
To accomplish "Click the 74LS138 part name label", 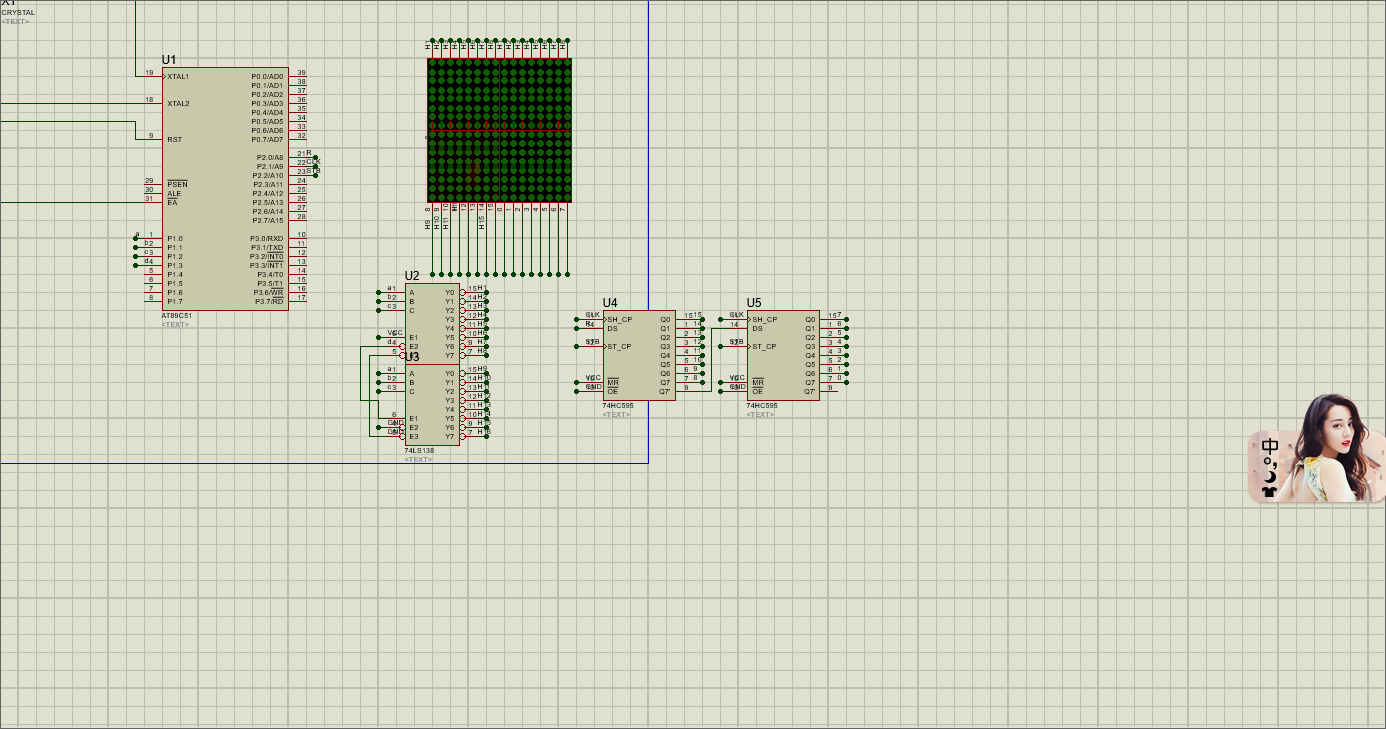I will [x=419, y=450].
